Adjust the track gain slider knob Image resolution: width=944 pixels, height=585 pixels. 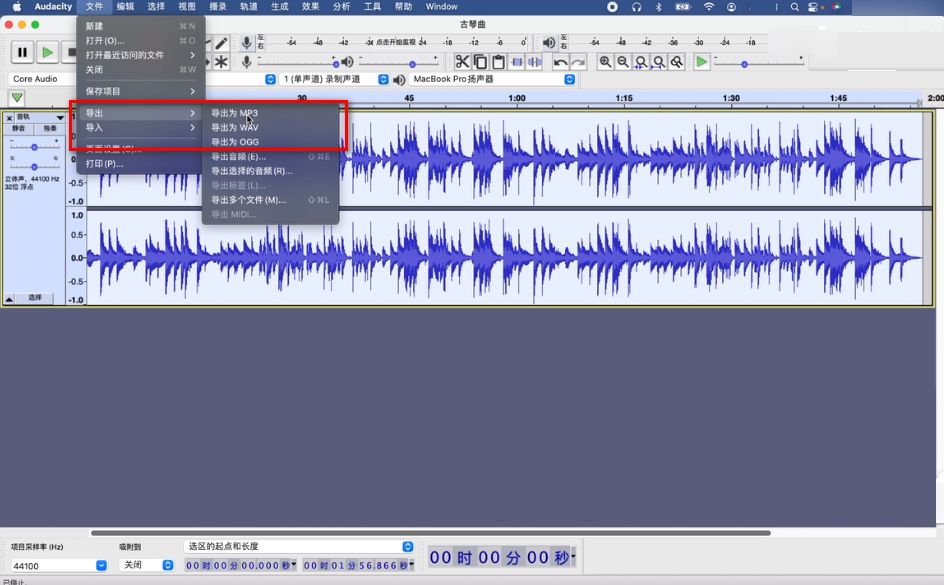click(34, 147)
